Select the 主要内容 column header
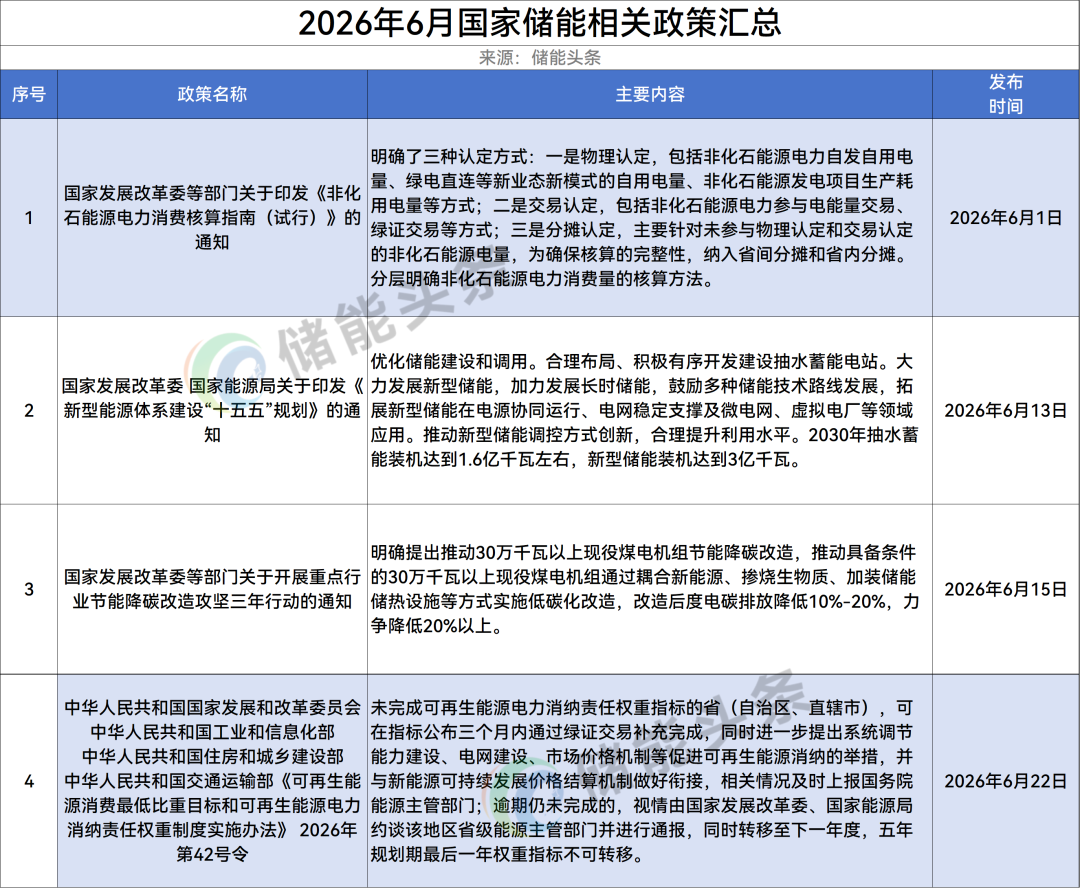 (650, 94)
